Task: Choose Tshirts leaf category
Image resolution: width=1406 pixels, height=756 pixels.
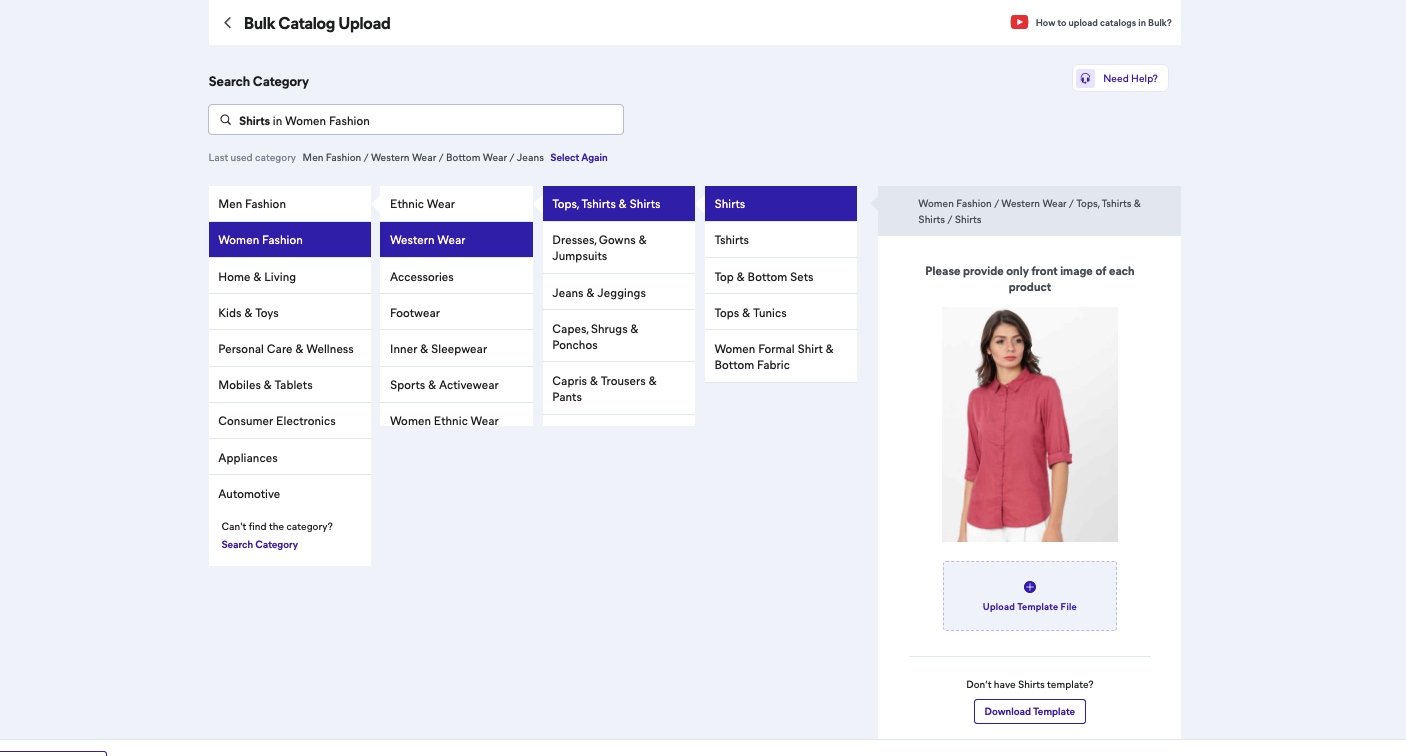Action: pos(781,240)
